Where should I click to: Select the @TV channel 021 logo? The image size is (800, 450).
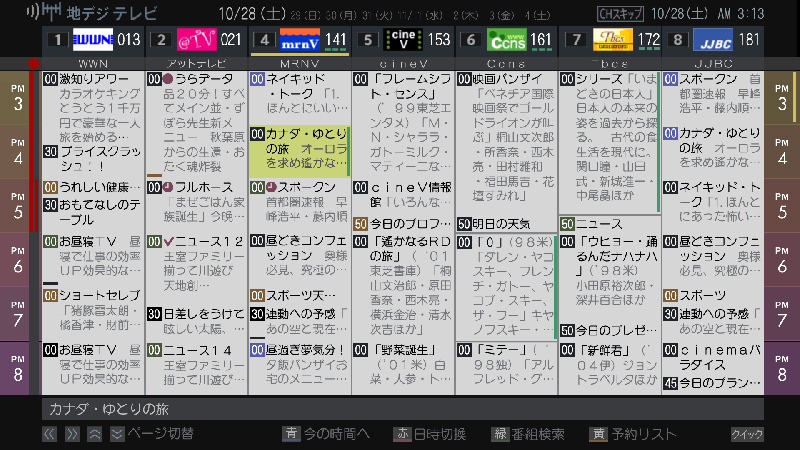(x=196, y=40)
